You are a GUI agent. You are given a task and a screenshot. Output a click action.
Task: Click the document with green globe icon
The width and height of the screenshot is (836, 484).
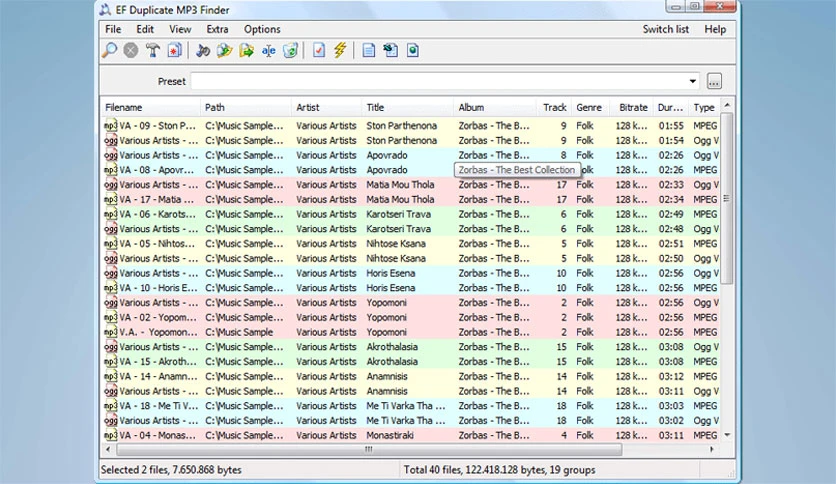(x=413, y=51)
